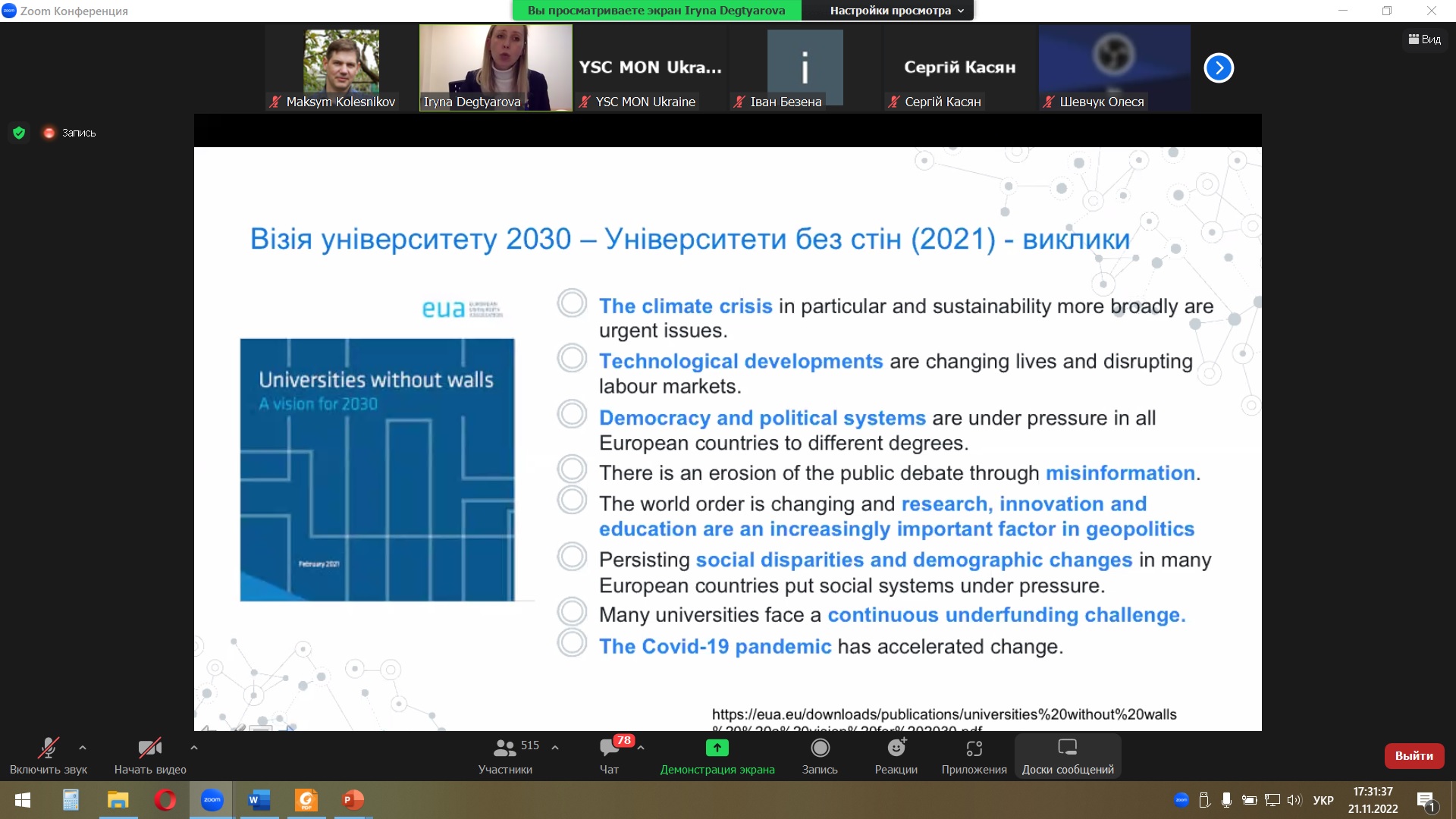The height and width of the screenshot is (819, 1456).
Task: Click the red Выйти leave button
Action: click(x=1414, y=756)
